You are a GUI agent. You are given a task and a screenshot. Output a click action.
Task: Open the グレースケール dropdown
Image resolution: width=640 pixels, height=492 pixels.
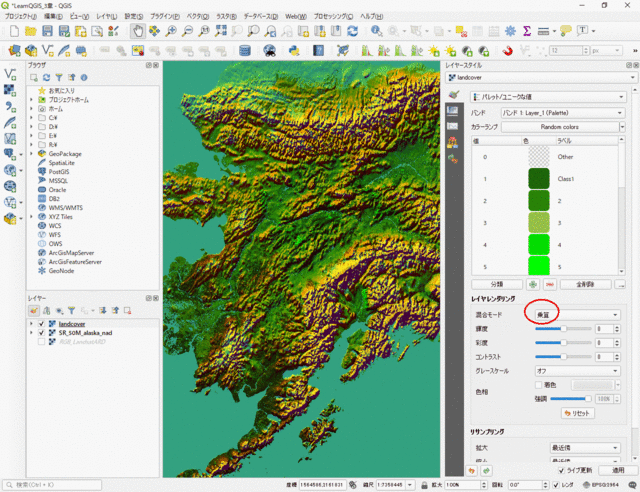coord(576,369)
